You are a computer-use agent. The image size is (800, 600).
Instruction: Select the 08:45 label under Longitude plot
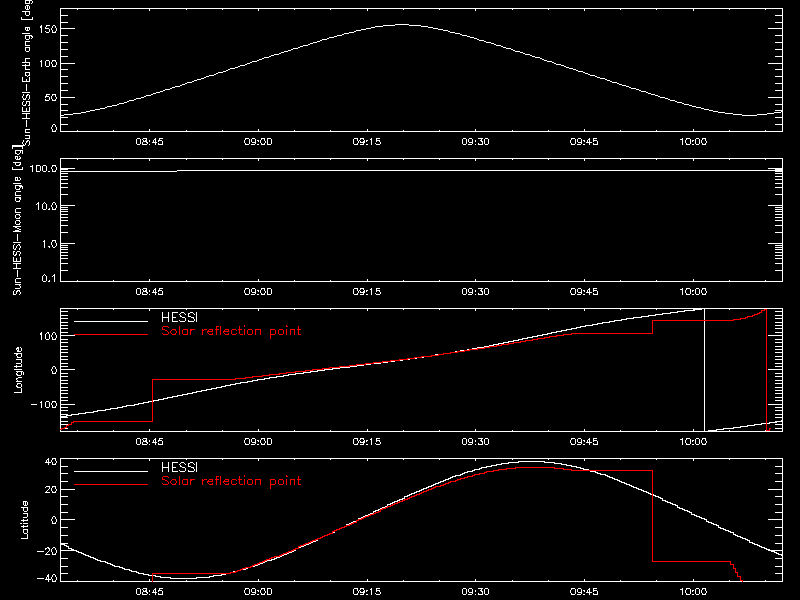click(149, 442)
